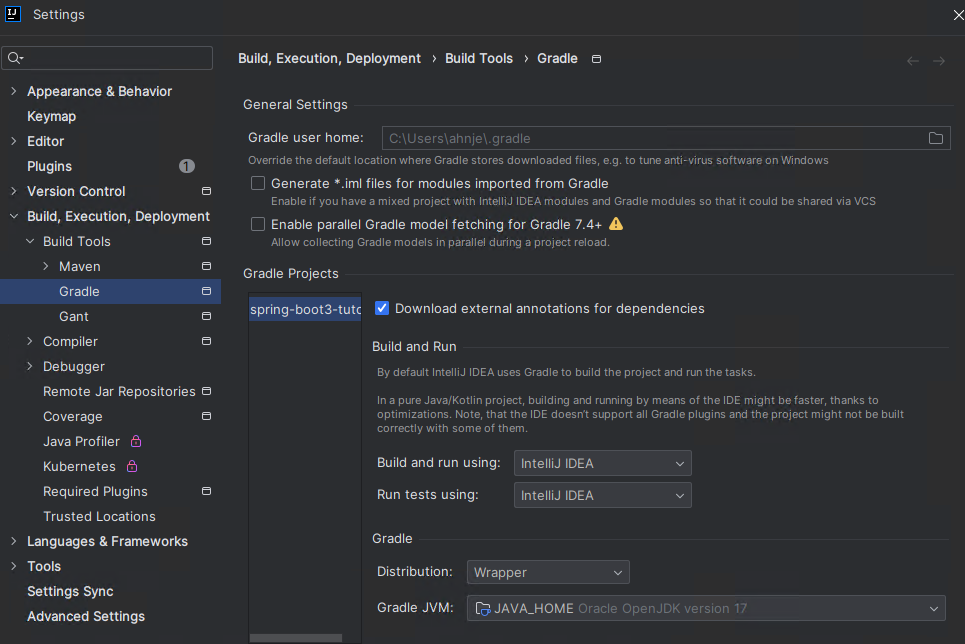This screenshot has width=965, height=644.
Task: Click the search magnifier icon in settings search
Action: (15, 58)
